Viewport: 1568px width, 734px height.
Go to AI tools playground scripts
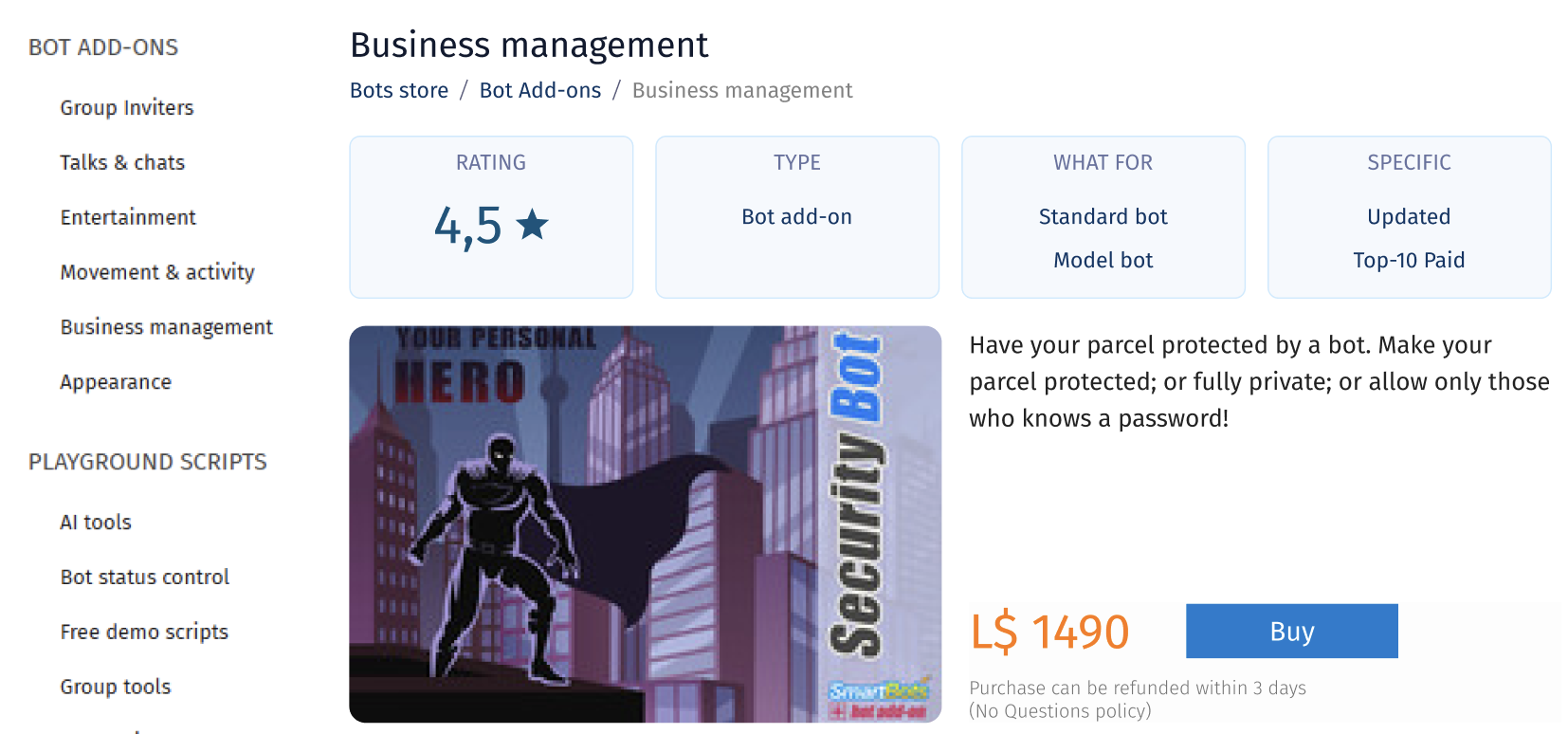95,523
